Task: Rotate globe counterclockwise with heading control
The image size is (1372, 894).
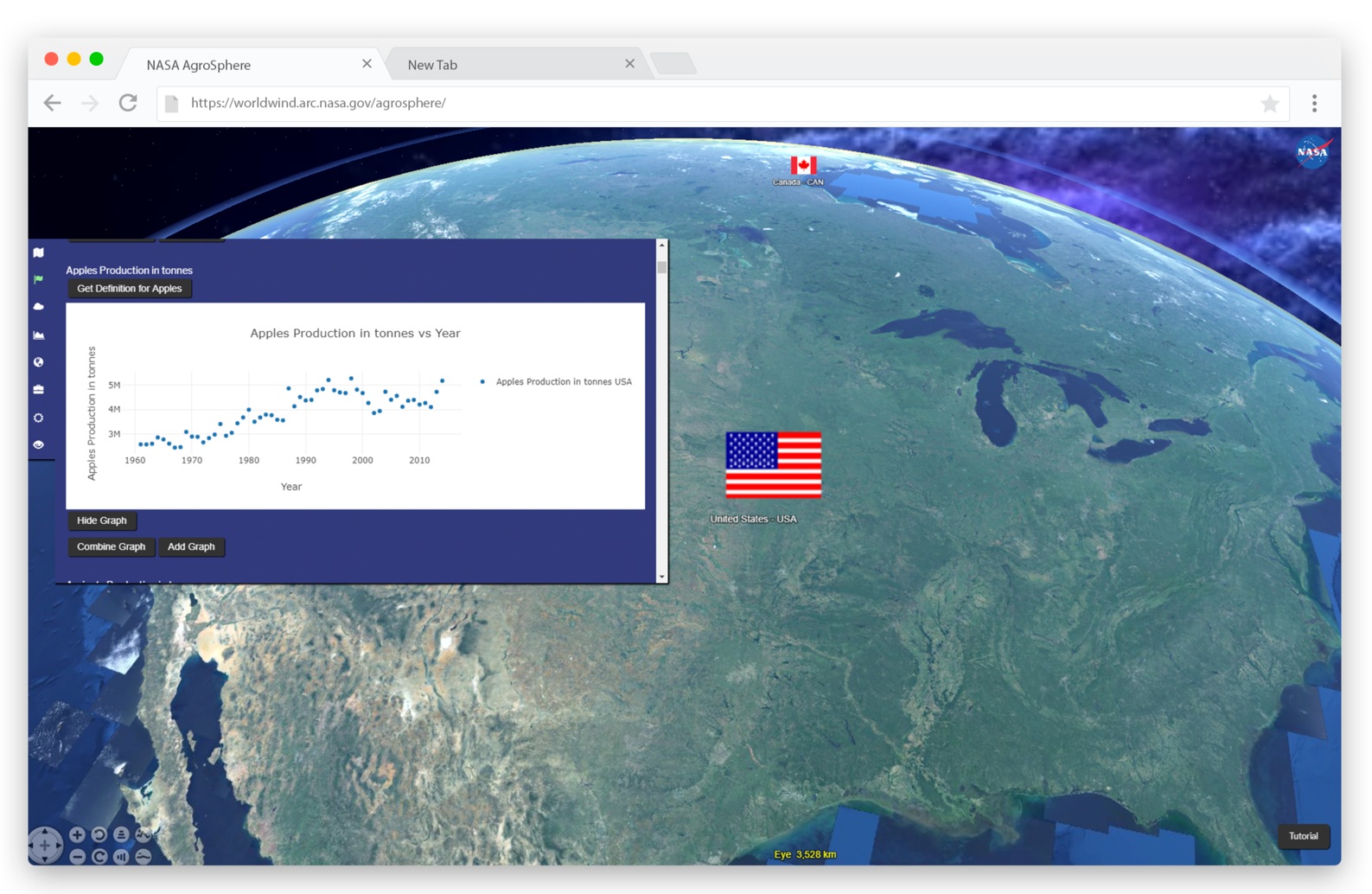Action: click(x=99, y=834)
